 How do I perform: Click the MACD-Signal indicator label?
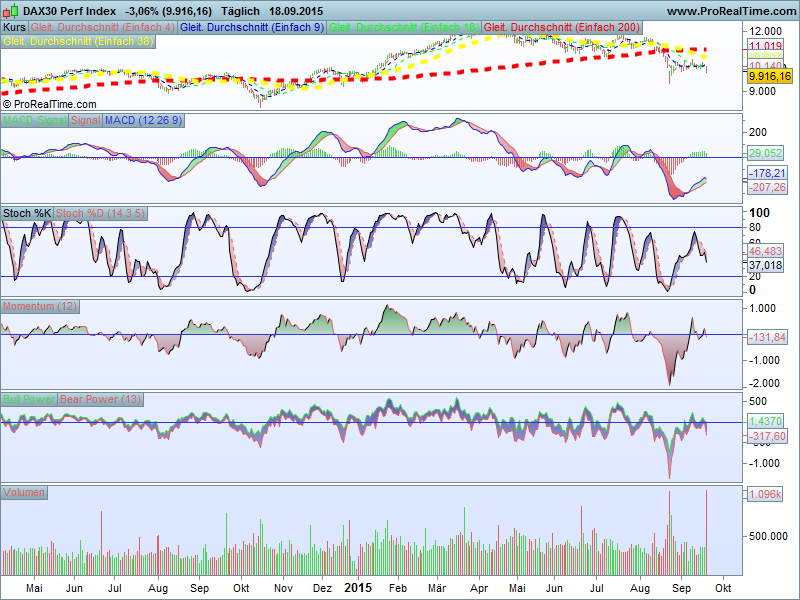tap(35, 120)
